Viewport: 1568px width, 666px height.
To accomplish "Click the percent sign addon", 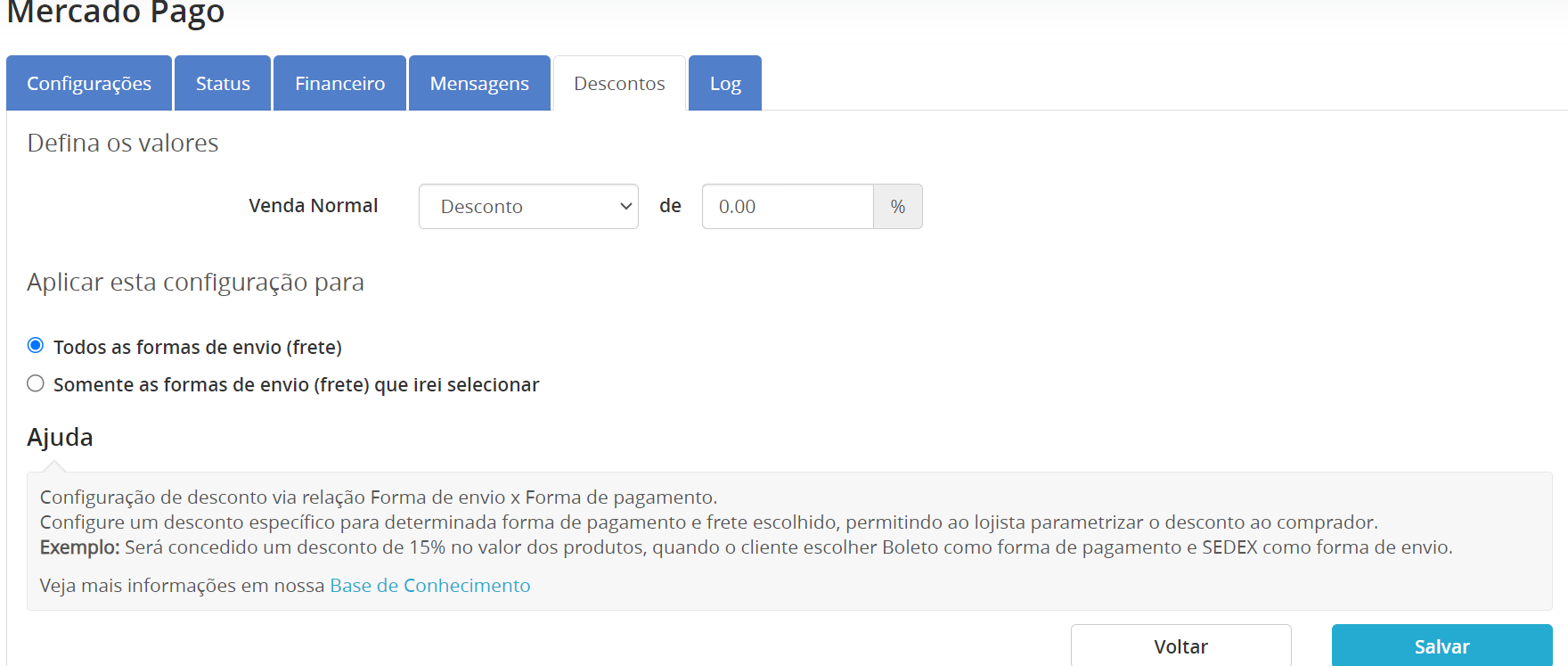I will tap(898, 207).
